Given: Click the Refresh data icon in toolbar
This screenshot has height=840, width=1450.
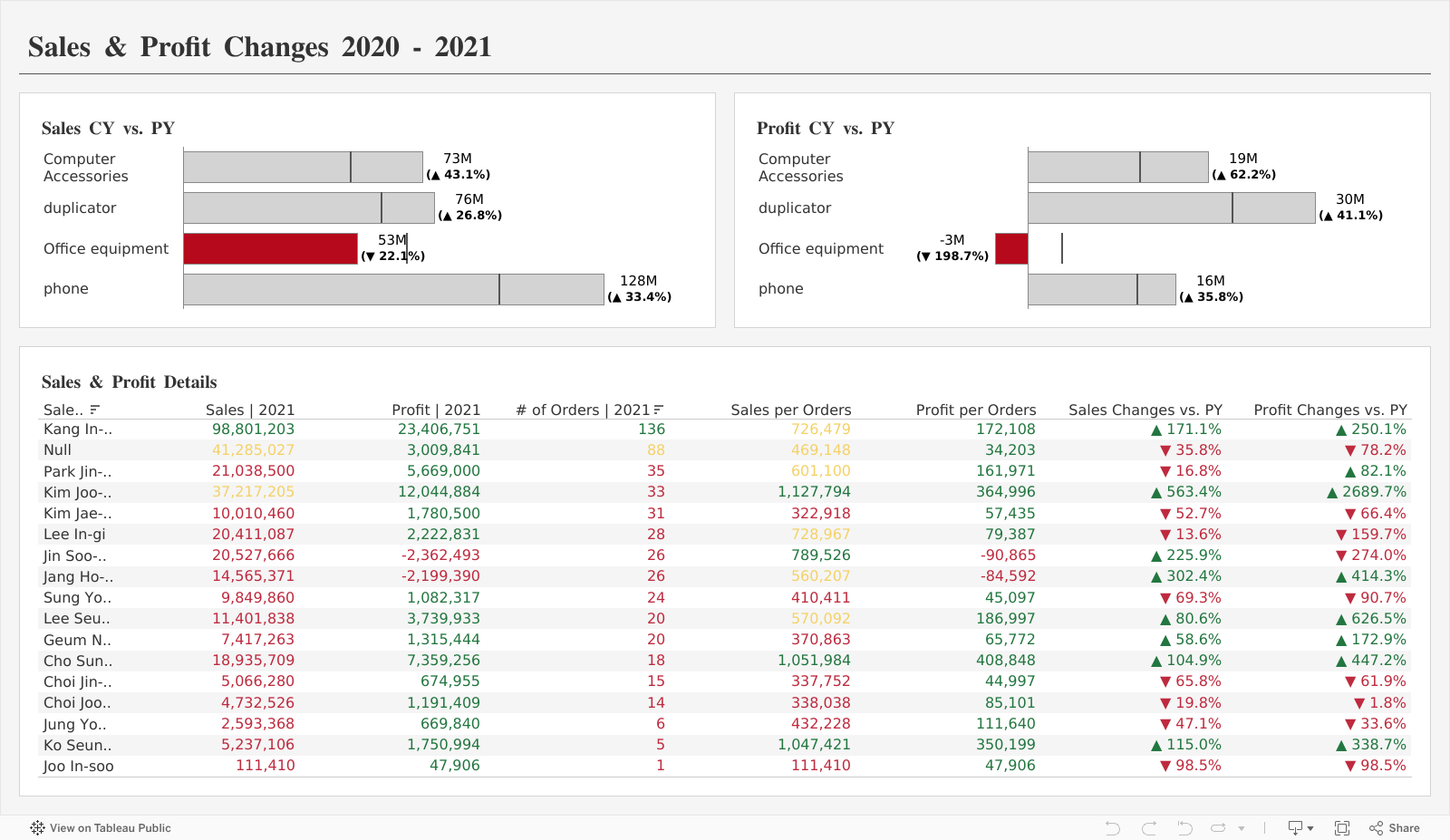Looking at the screenshot, I should [1218, 828].
